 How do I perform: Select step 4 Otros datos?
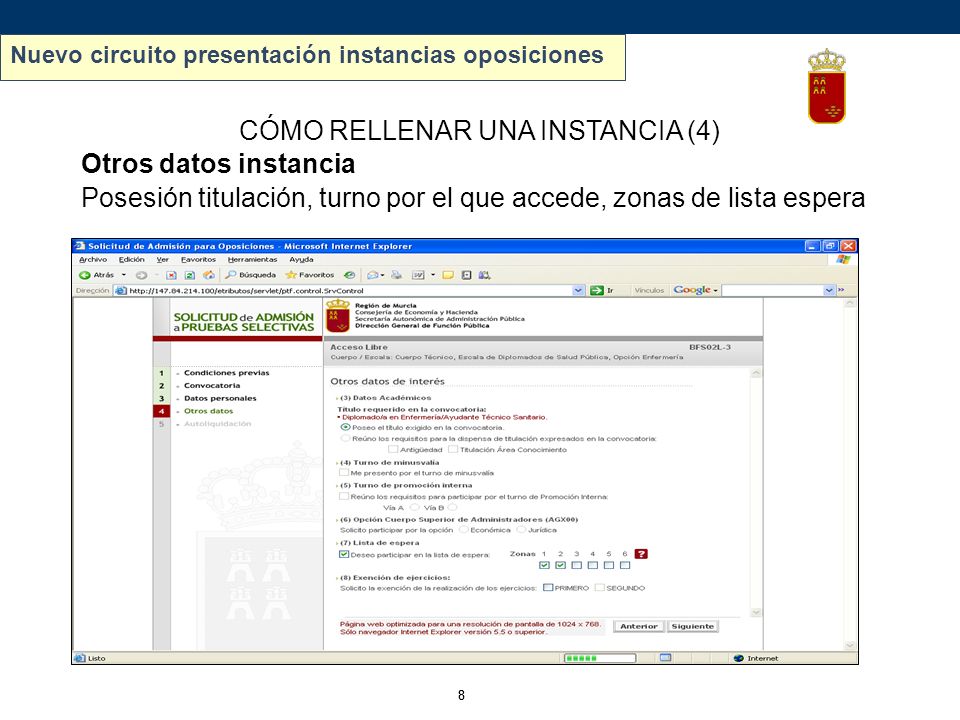tap(209, 411)
